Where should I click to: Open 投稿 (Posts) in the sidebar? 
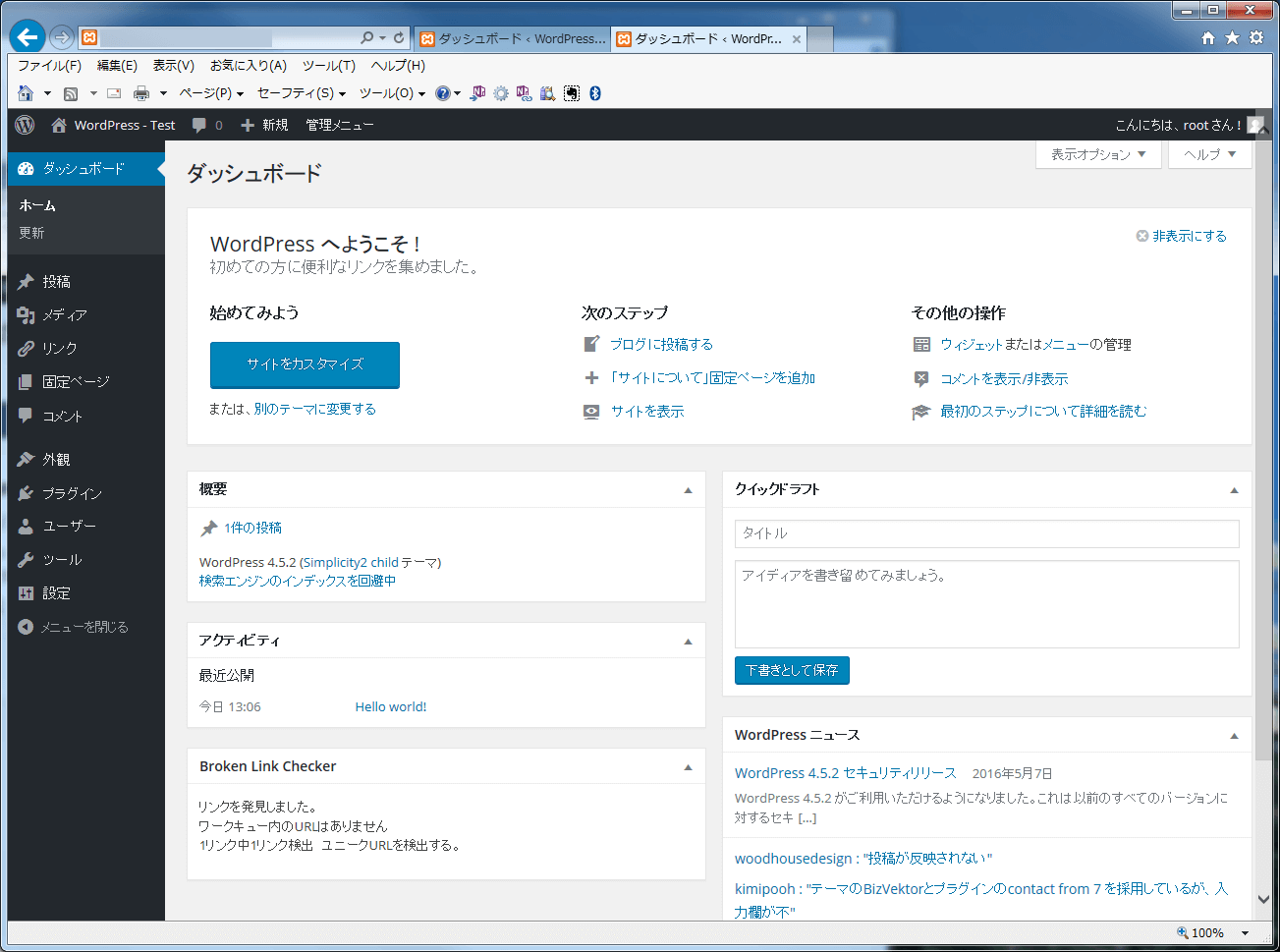[56, 282]
